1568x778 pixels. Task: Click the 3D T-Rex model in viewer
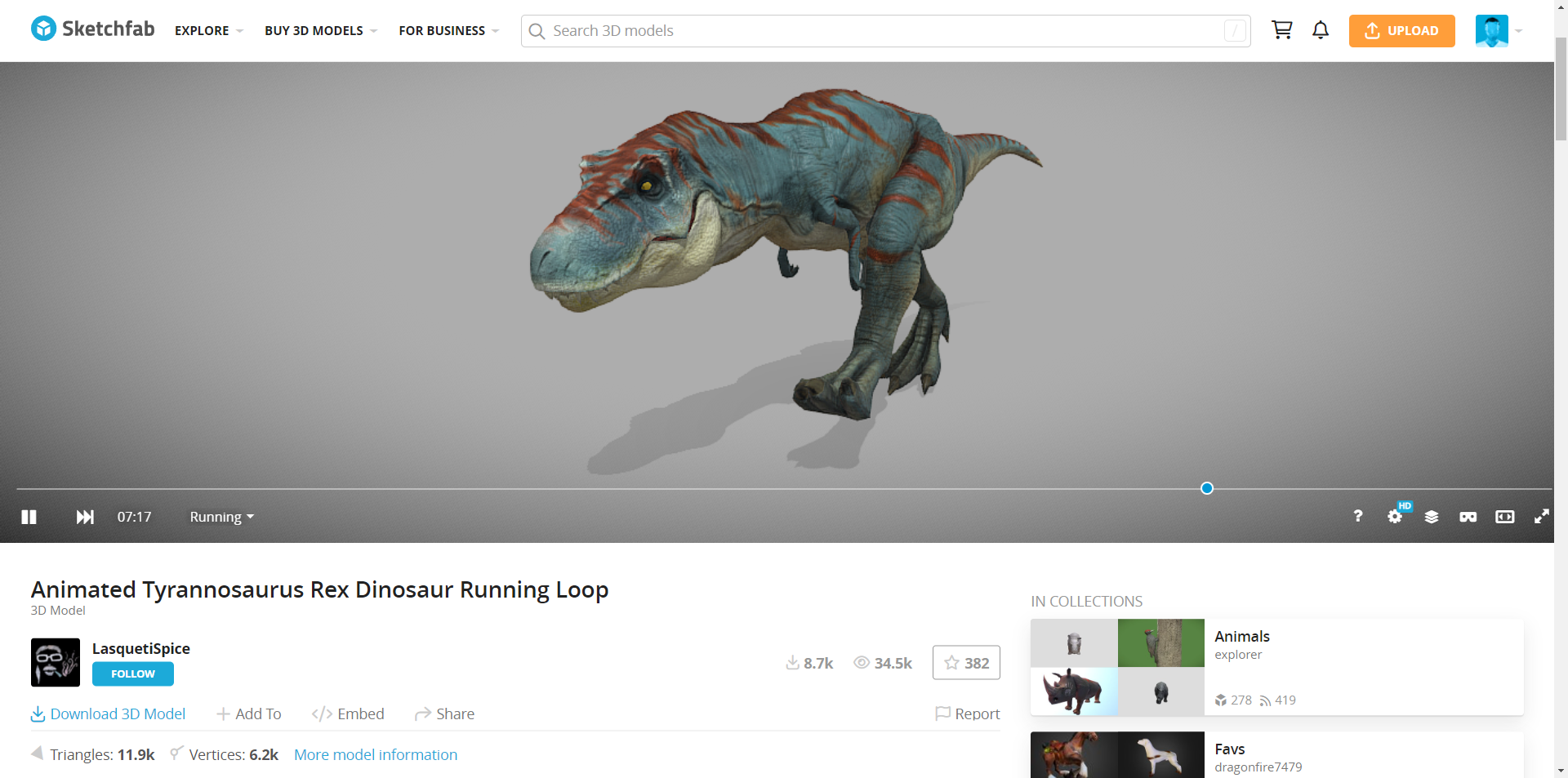pos(784,253)
